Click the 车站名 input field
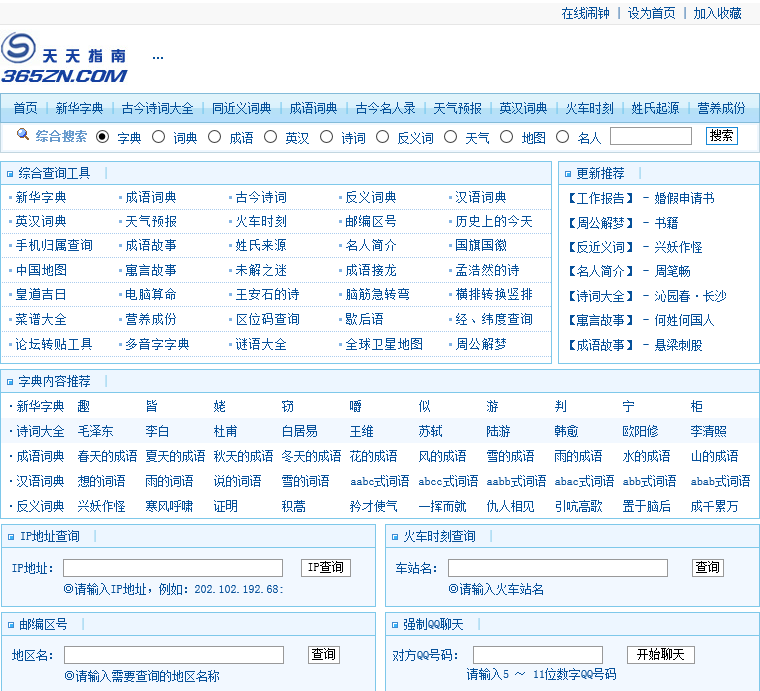Viewport: 760px width, 691px height. (x=557, y=568)
